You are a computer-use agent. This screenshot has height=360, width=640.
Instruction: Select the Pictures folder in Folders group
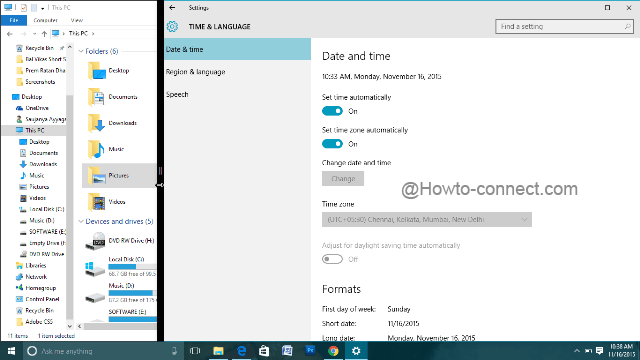(119, 176)
